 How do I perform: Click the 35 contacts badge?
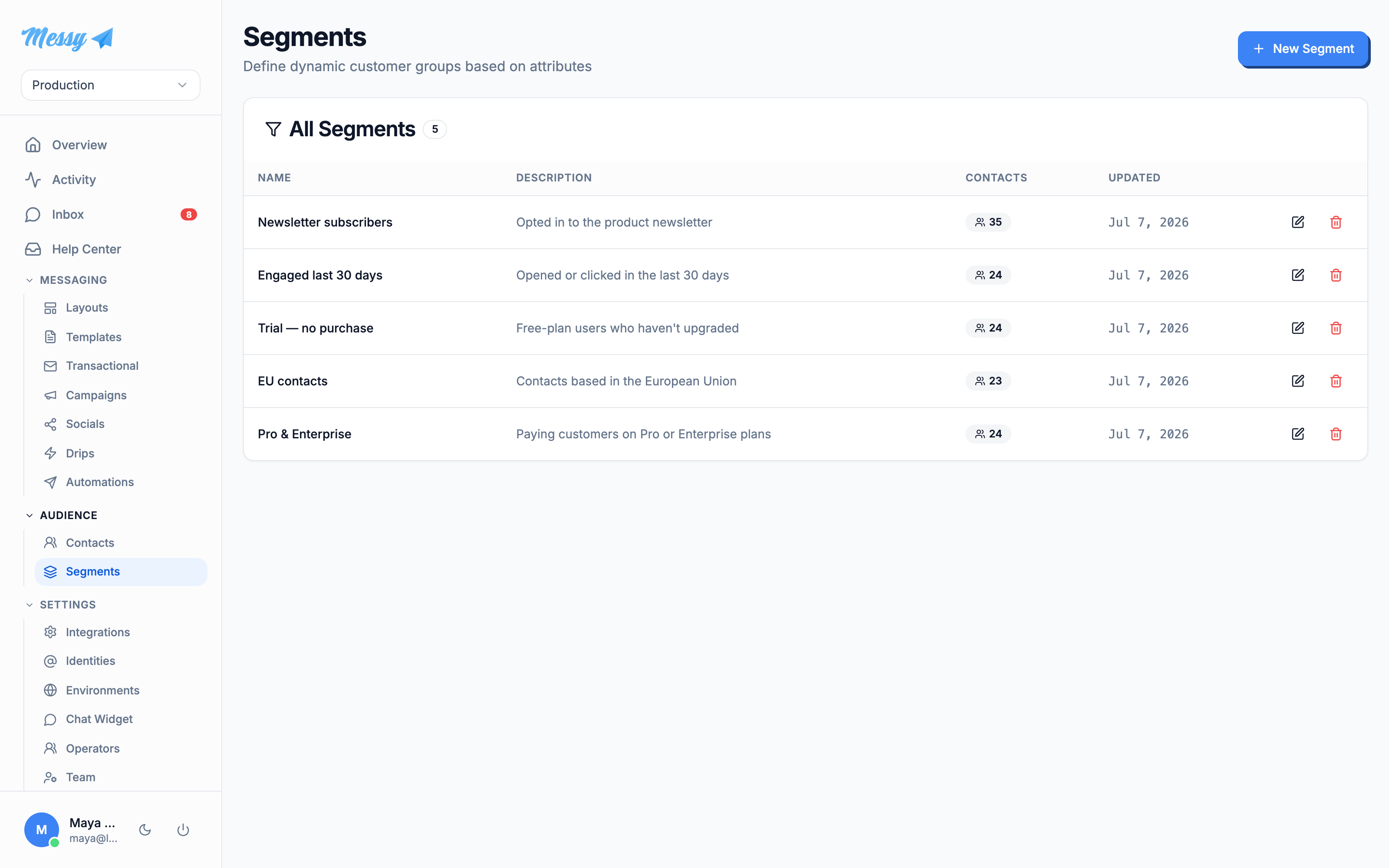tap(988, 222)
